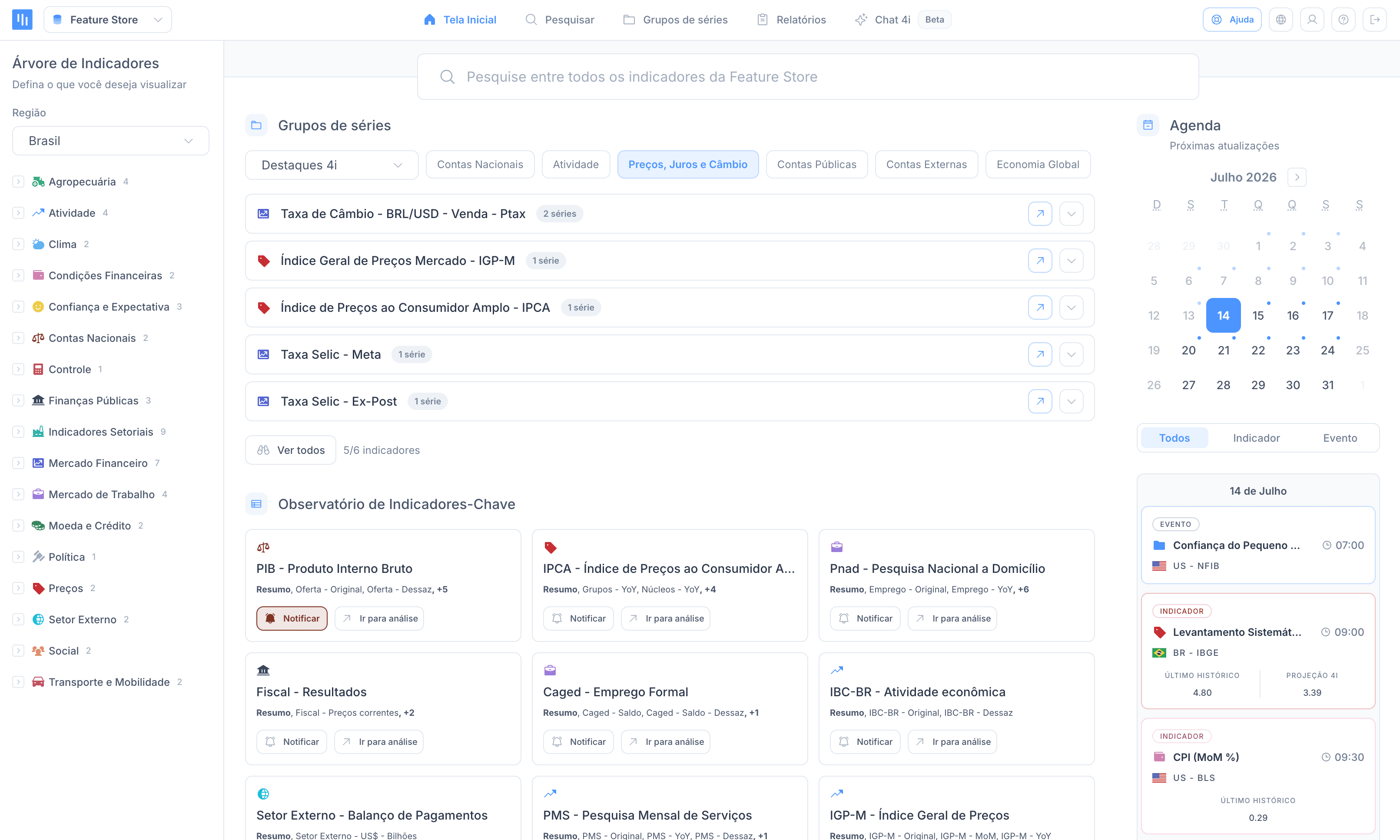This screenshot has height=840, width=1400.
Task: Expand the Preços tree node
Action: [x=19, y=588]
